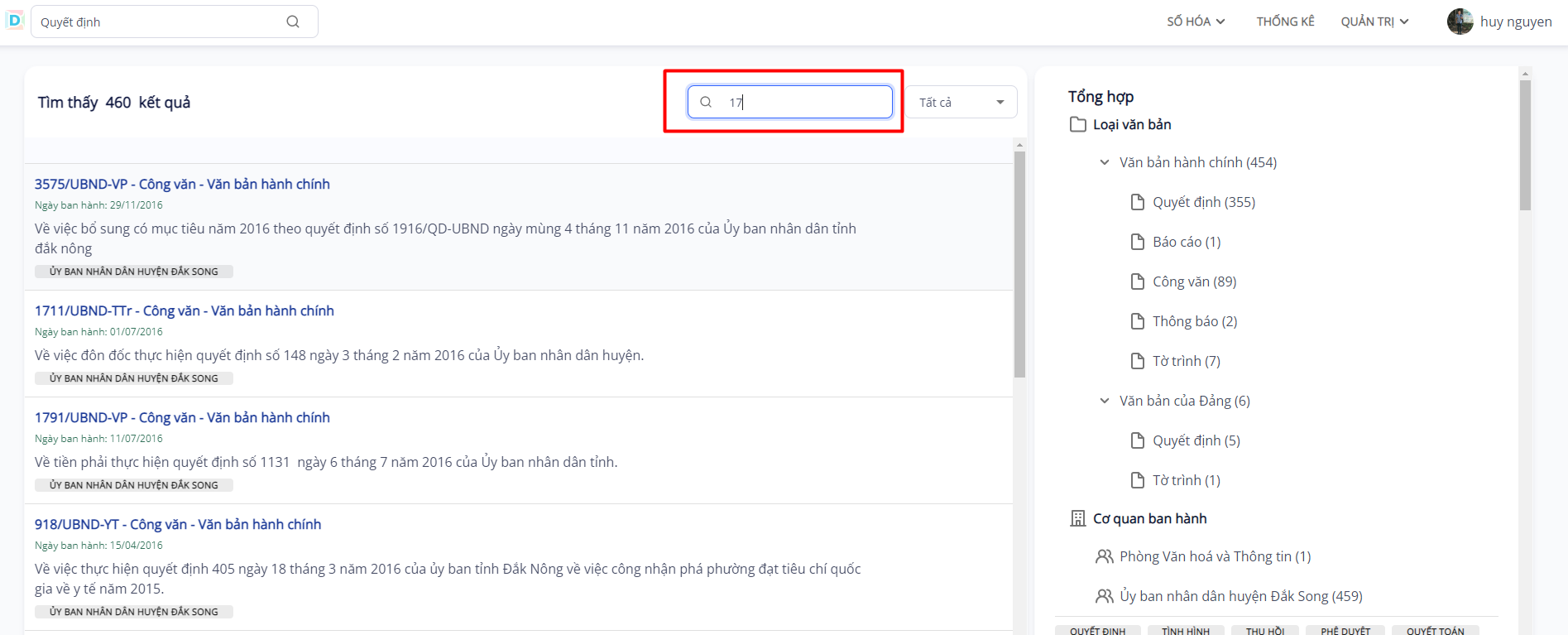Image resolution: width=1568 pixels, height=635 pixels.
Task: Click the building icon beside Cơ quan ban hành
Action: (1077, 518)
